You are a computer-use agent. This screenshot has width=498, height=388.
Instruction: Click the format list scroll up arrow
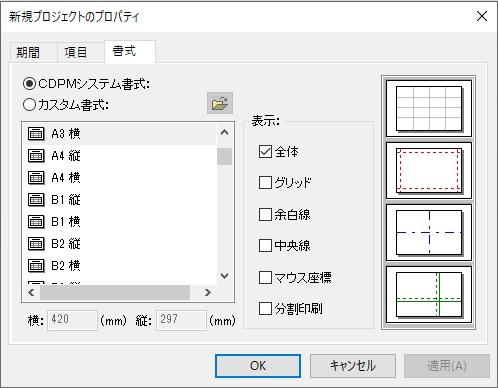point(225,132)
